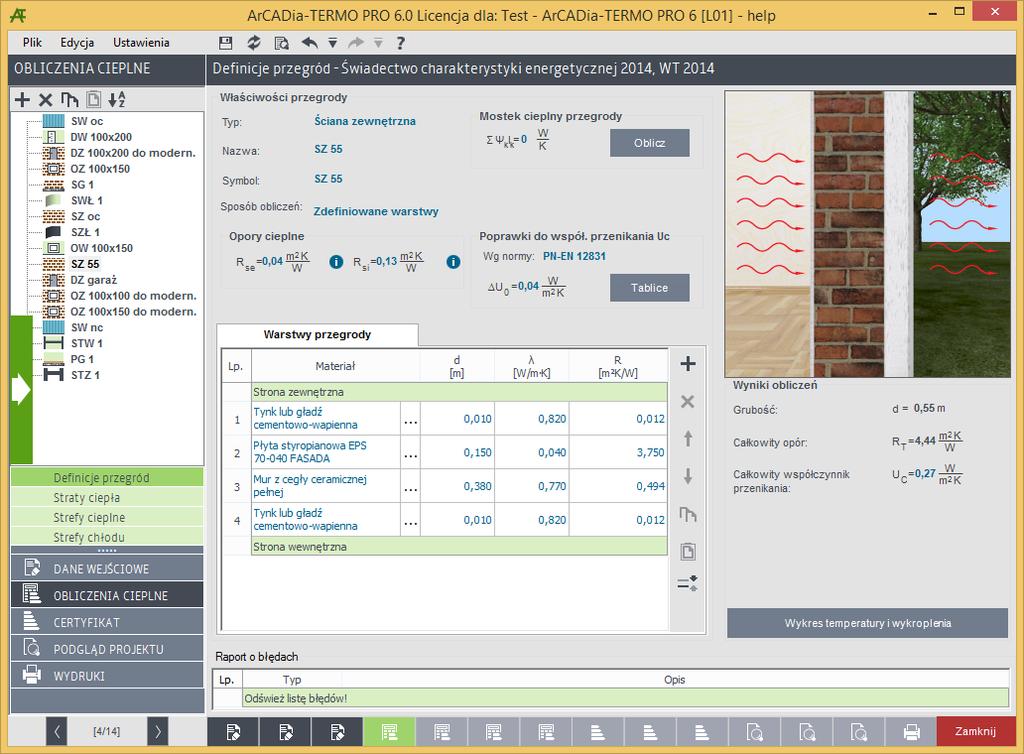
Task: Open the undo history dropdown arrow
Action: [332, 43]
